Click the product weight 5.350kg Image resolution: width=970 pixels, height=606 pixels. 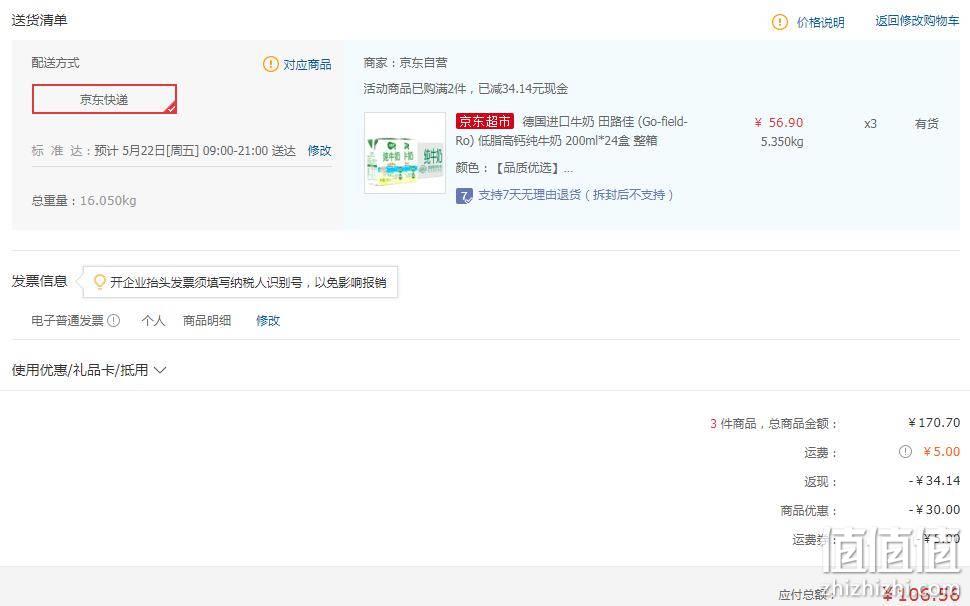782,142
